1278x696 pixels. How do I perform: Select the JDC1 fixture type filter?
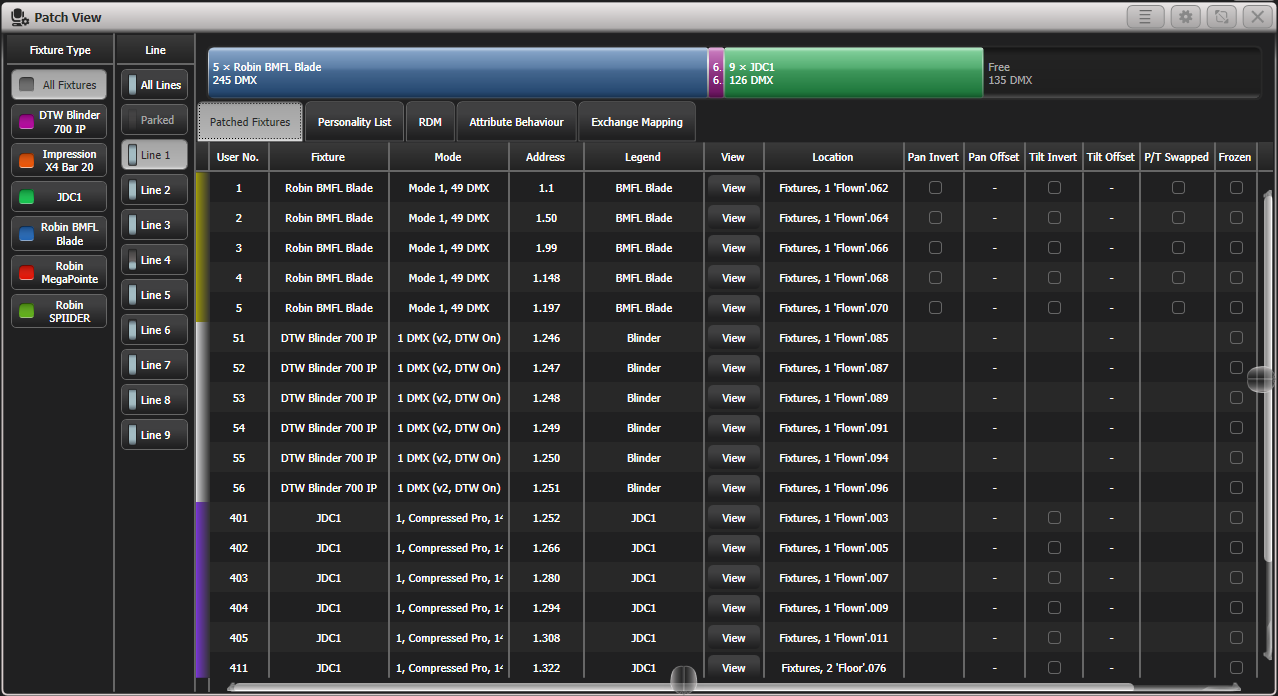[59, 197]
